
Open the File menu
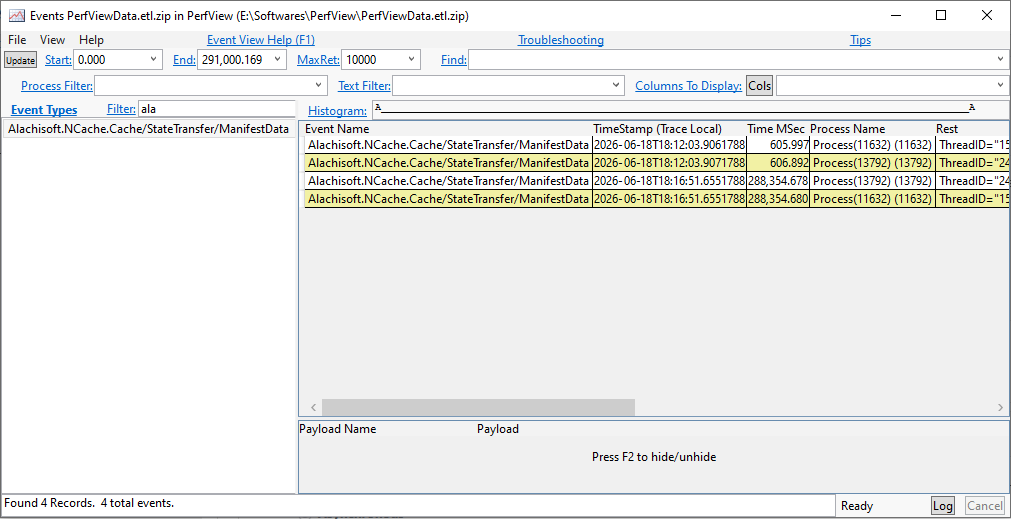pos(17,40)
